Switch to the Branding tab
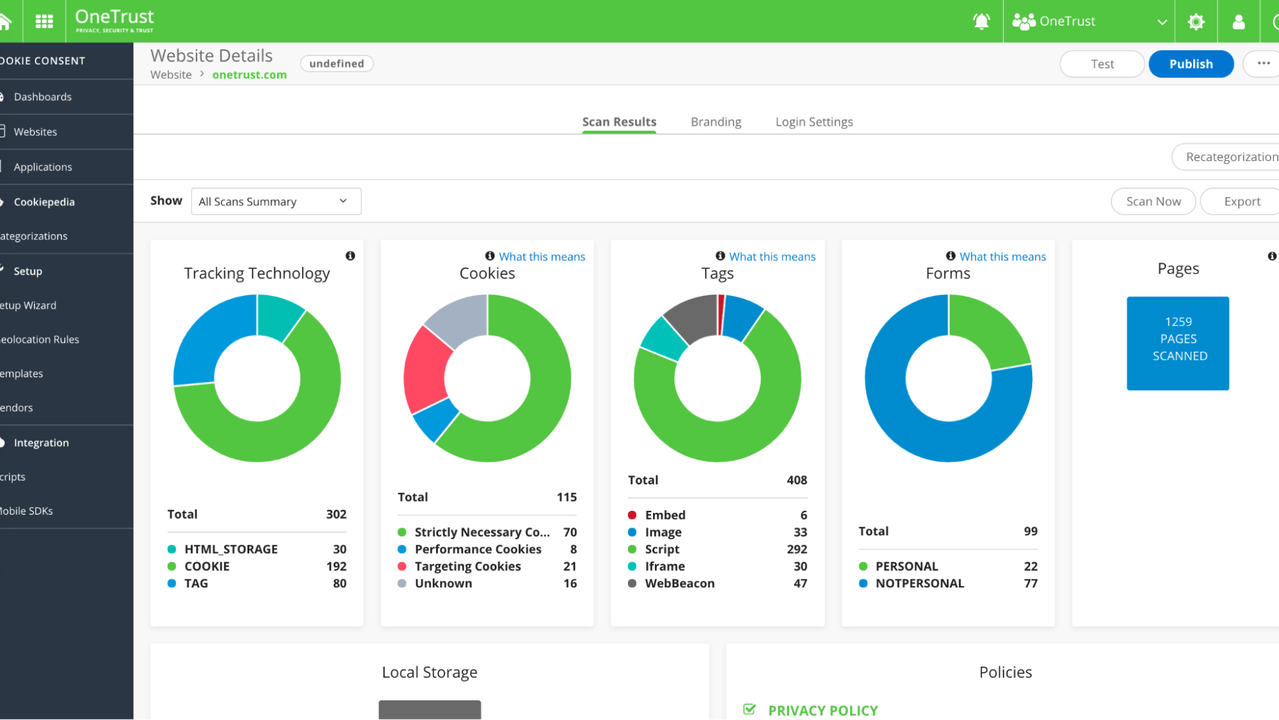The height and width of the screenshot is (720, 1279). coord(716,122)
